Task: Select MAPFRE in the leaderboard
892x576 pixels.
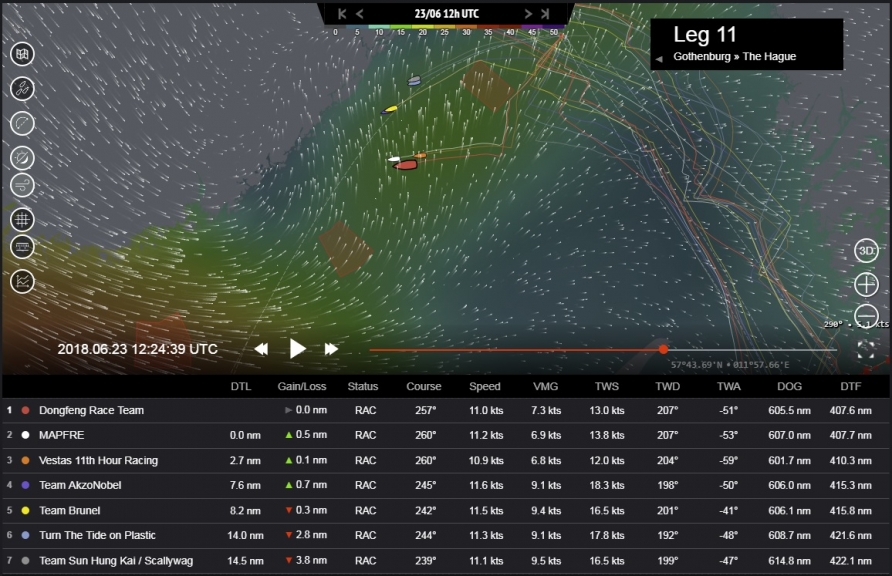Action: 446,435
